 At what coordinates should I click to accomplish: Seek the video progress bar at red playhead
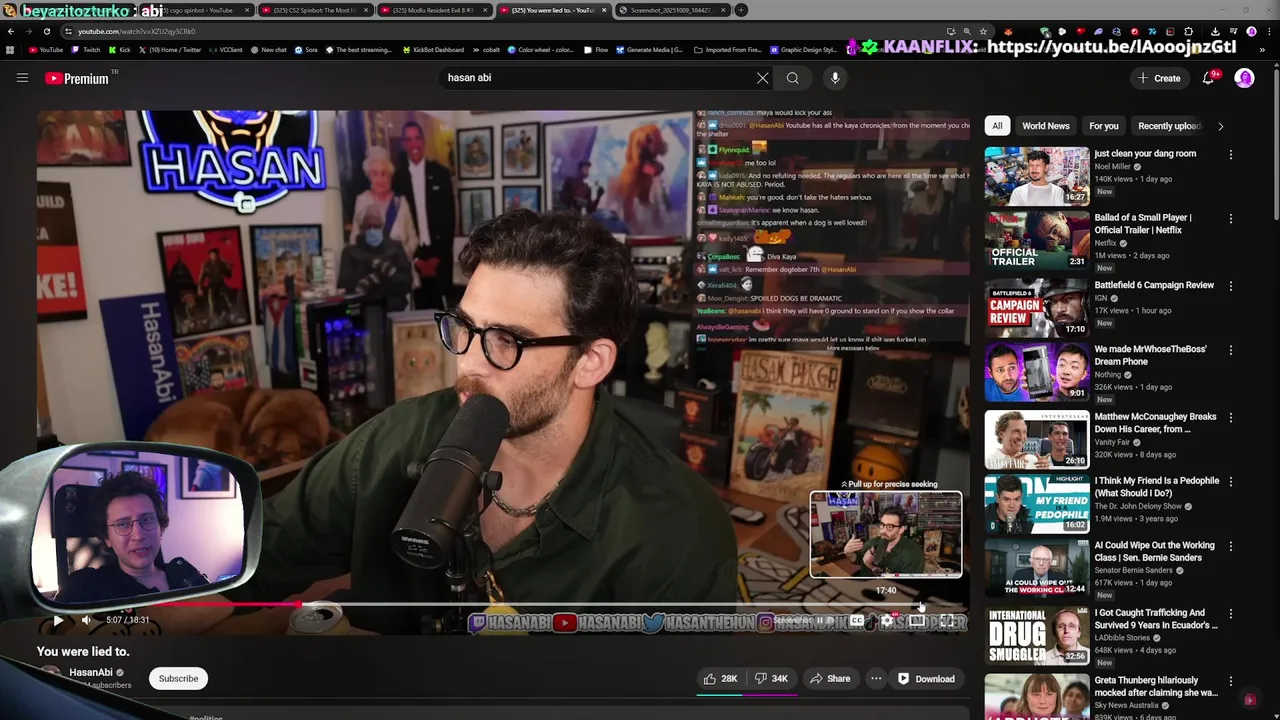[x=299, y=604]
